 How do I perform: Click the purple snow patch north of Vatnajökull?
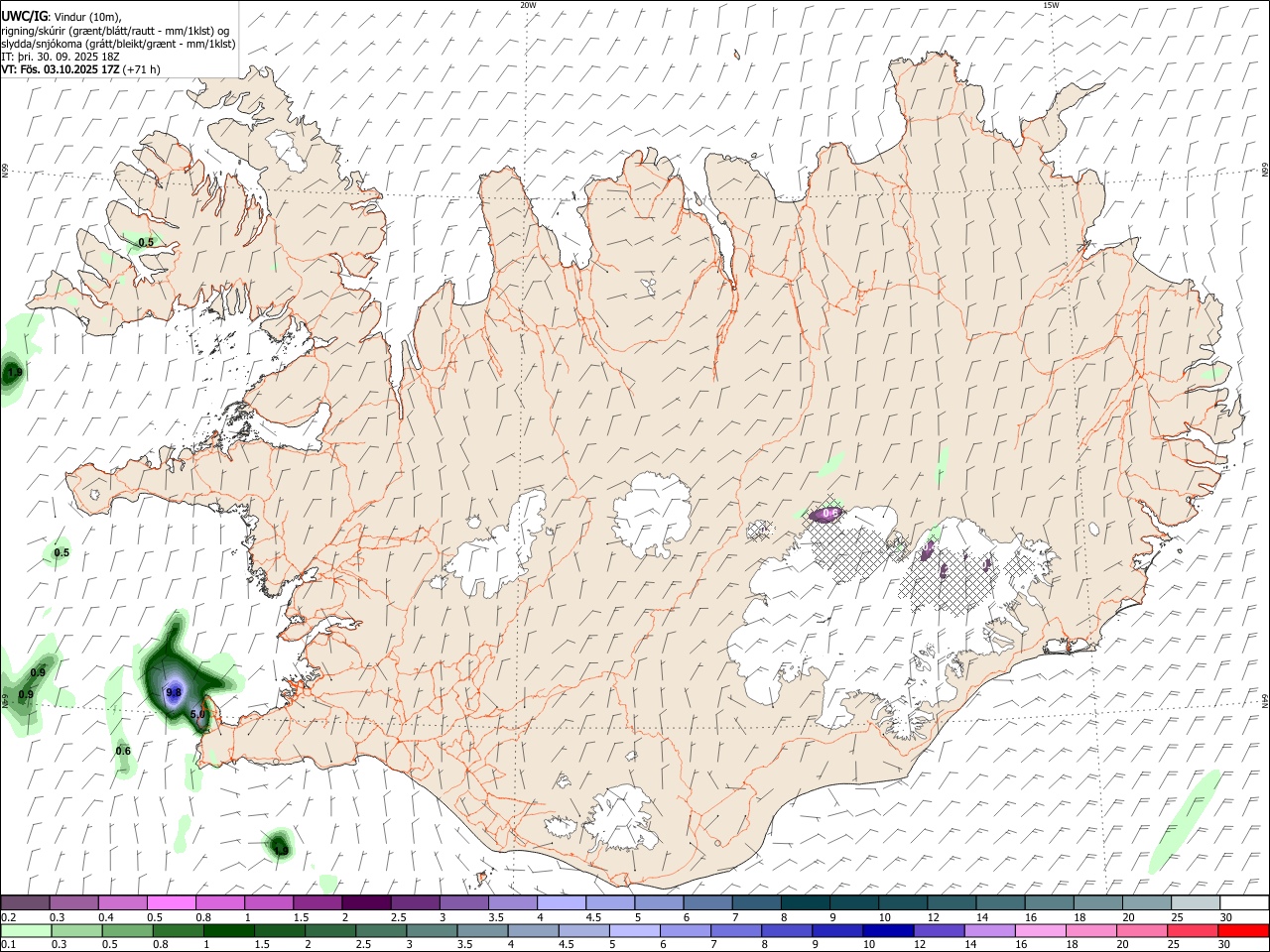[825, 514]
